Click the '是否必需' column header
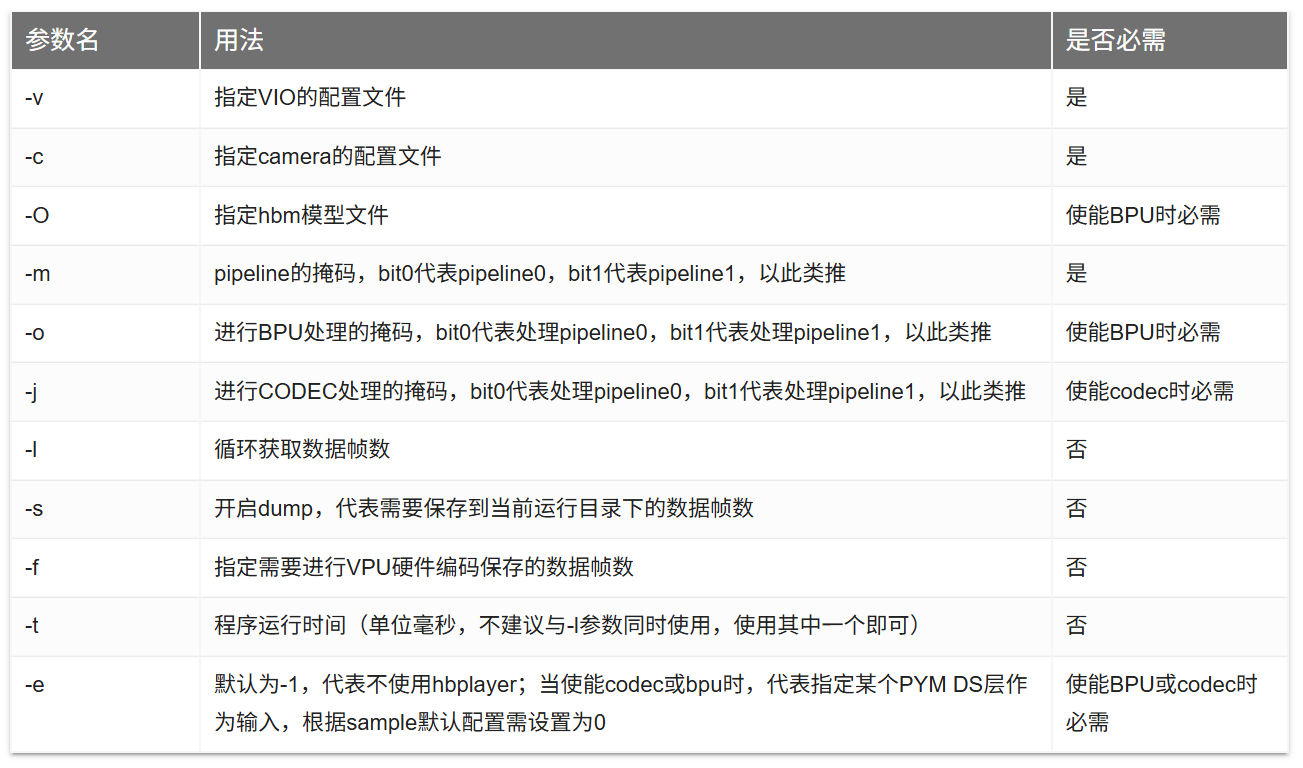Viewport: 1303px width, 768px height. (1170, 40)
